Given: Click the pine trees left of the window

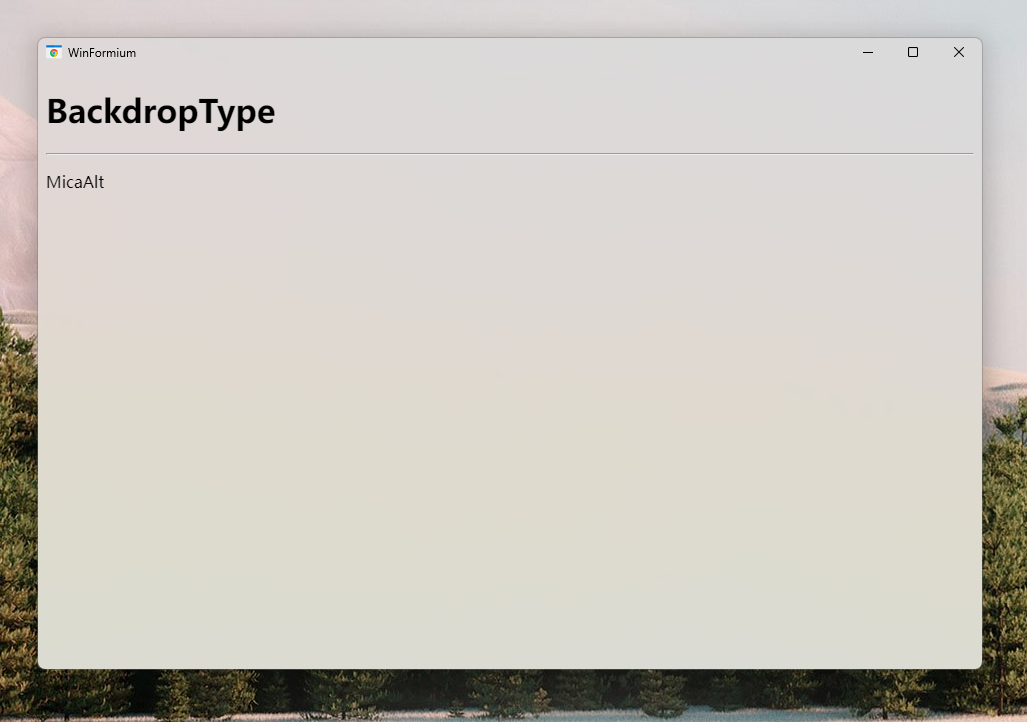Looking at the screenshot, I should pyautogui.click(x=17, y=500).
